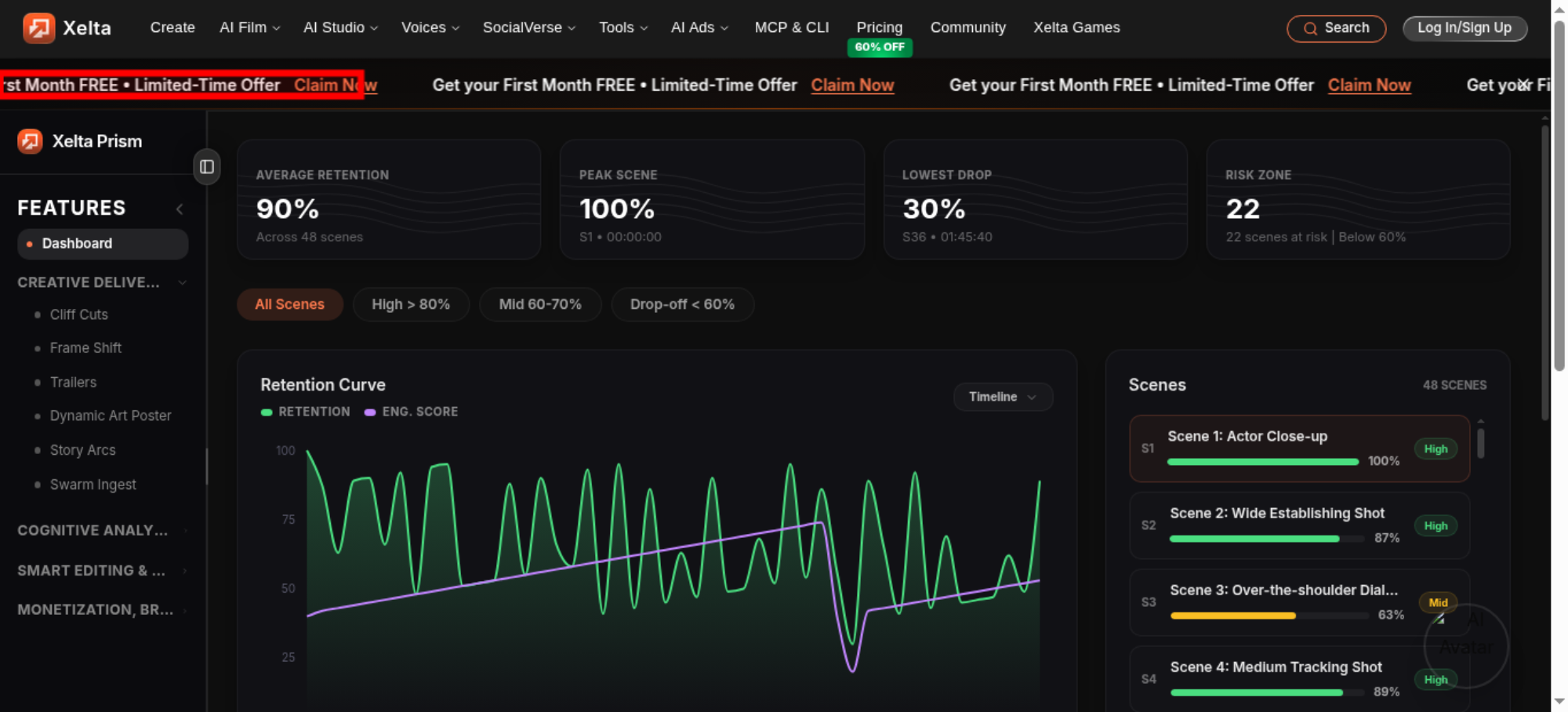Select Story Arcs in sidebar
The height and width of the screenshot is (712, 1568).
pyautogui.click(x=82, y=450)
